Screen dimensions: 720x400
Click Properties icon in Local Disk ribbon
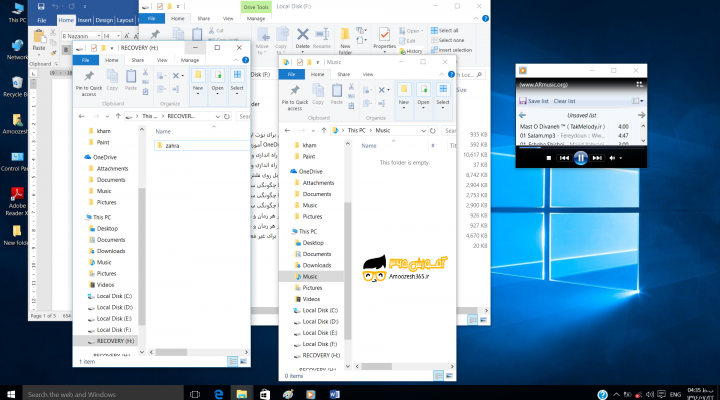tap(384, 38)
